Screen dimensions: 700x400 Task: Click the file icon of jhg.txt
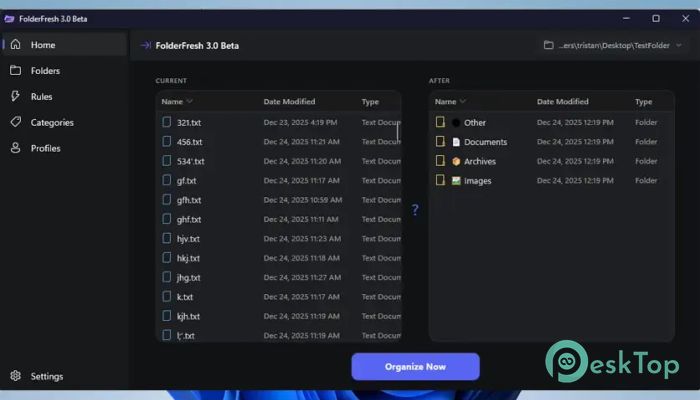pyautogui.click(x=167, y=277)
